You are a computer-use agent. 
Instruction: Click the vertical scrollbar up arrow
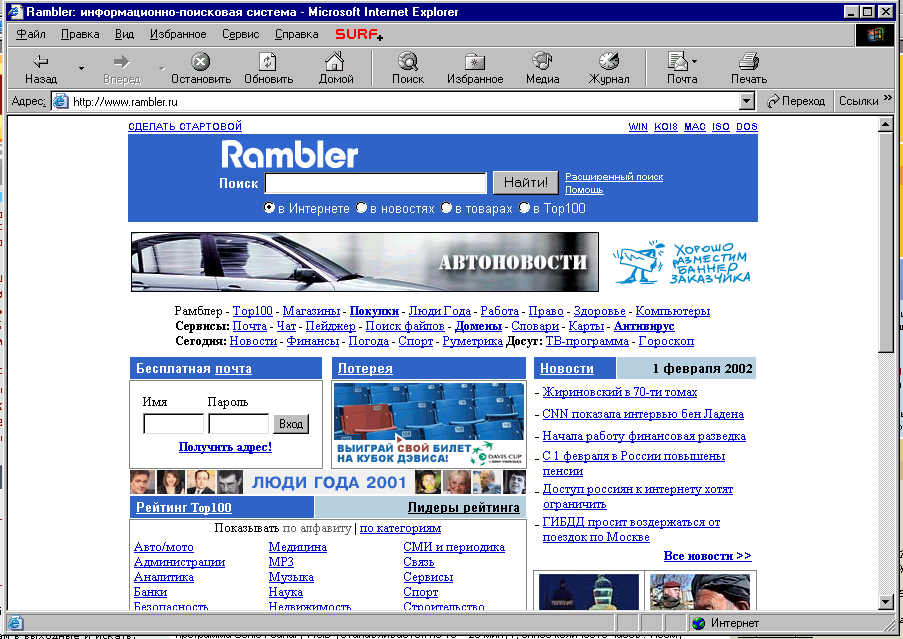[x=886, y=124]
